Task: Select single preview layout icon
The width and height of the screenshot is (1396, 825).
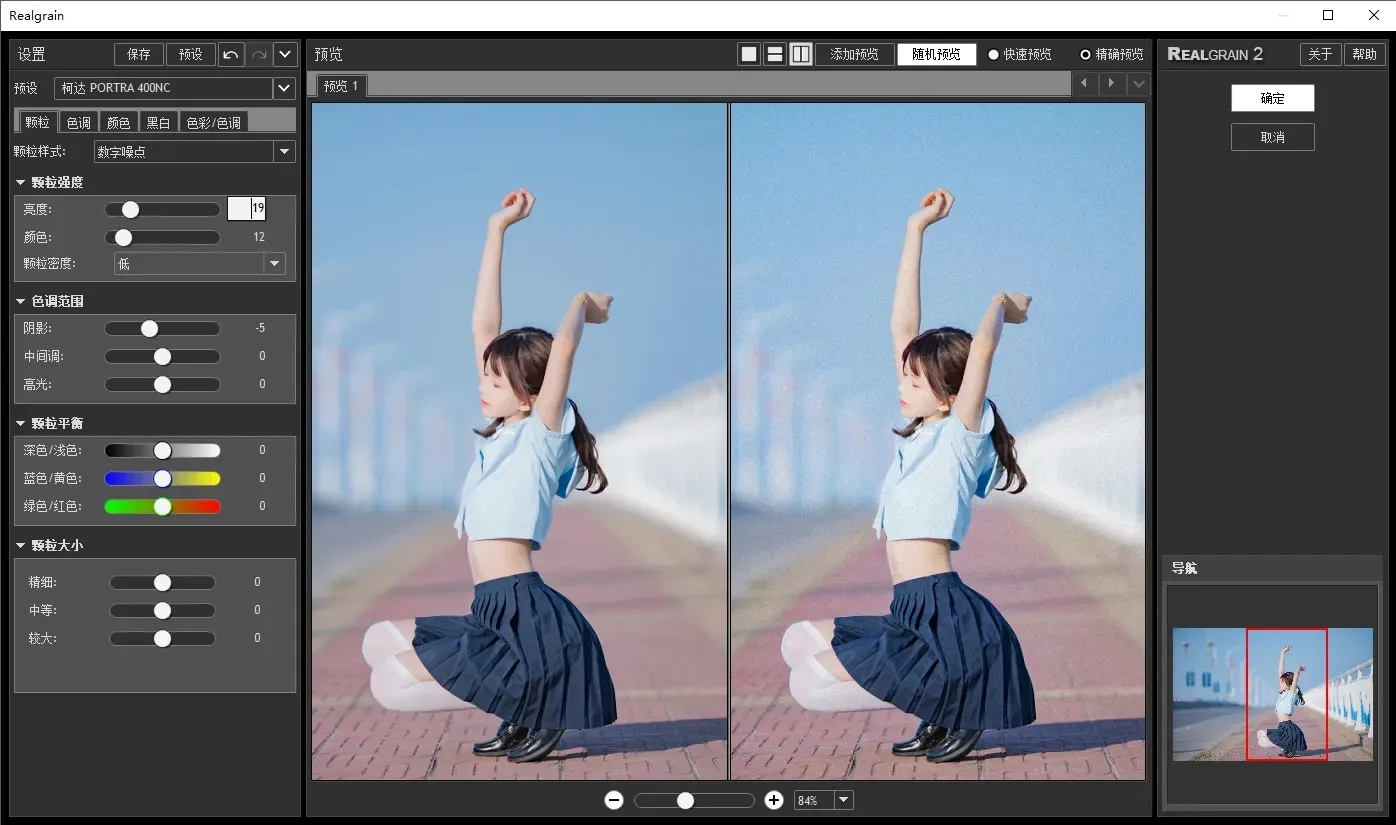Action: click(x=749, y=54)
